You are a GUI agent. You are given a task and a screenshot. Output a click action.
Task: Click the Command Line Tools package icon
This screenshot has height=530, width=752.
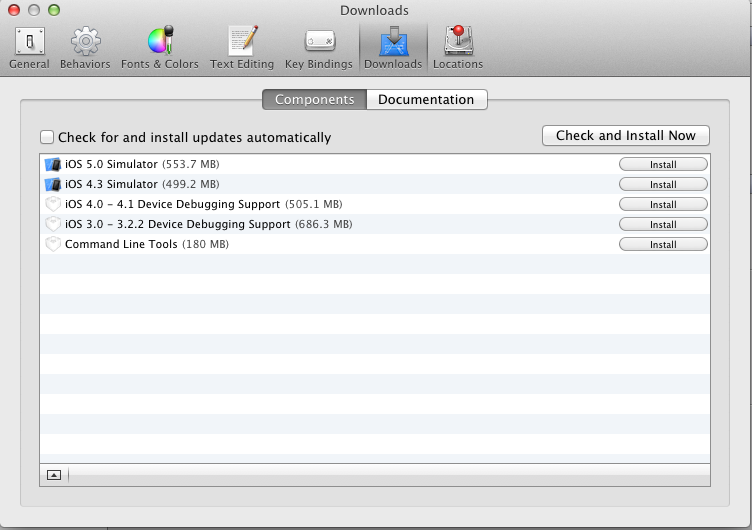point(53,245)
